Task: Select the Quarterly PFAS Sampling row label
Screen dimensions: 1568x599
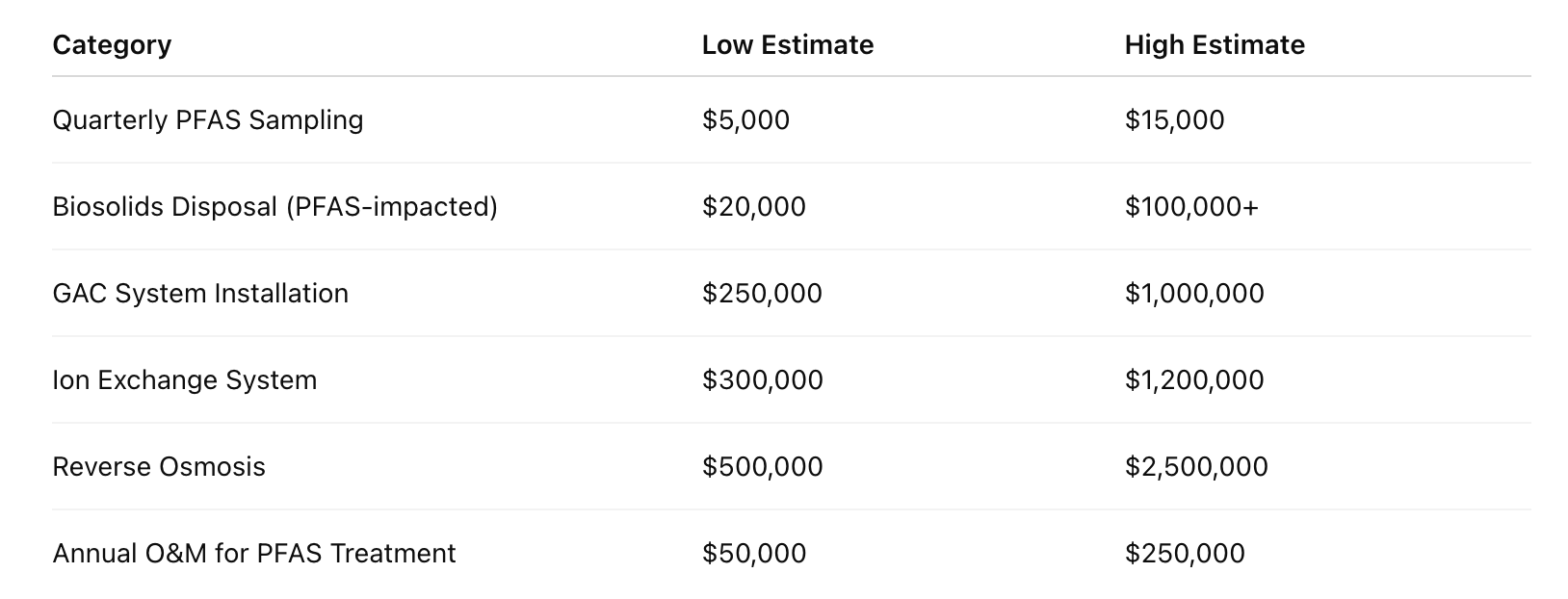Action: [208, 119]
